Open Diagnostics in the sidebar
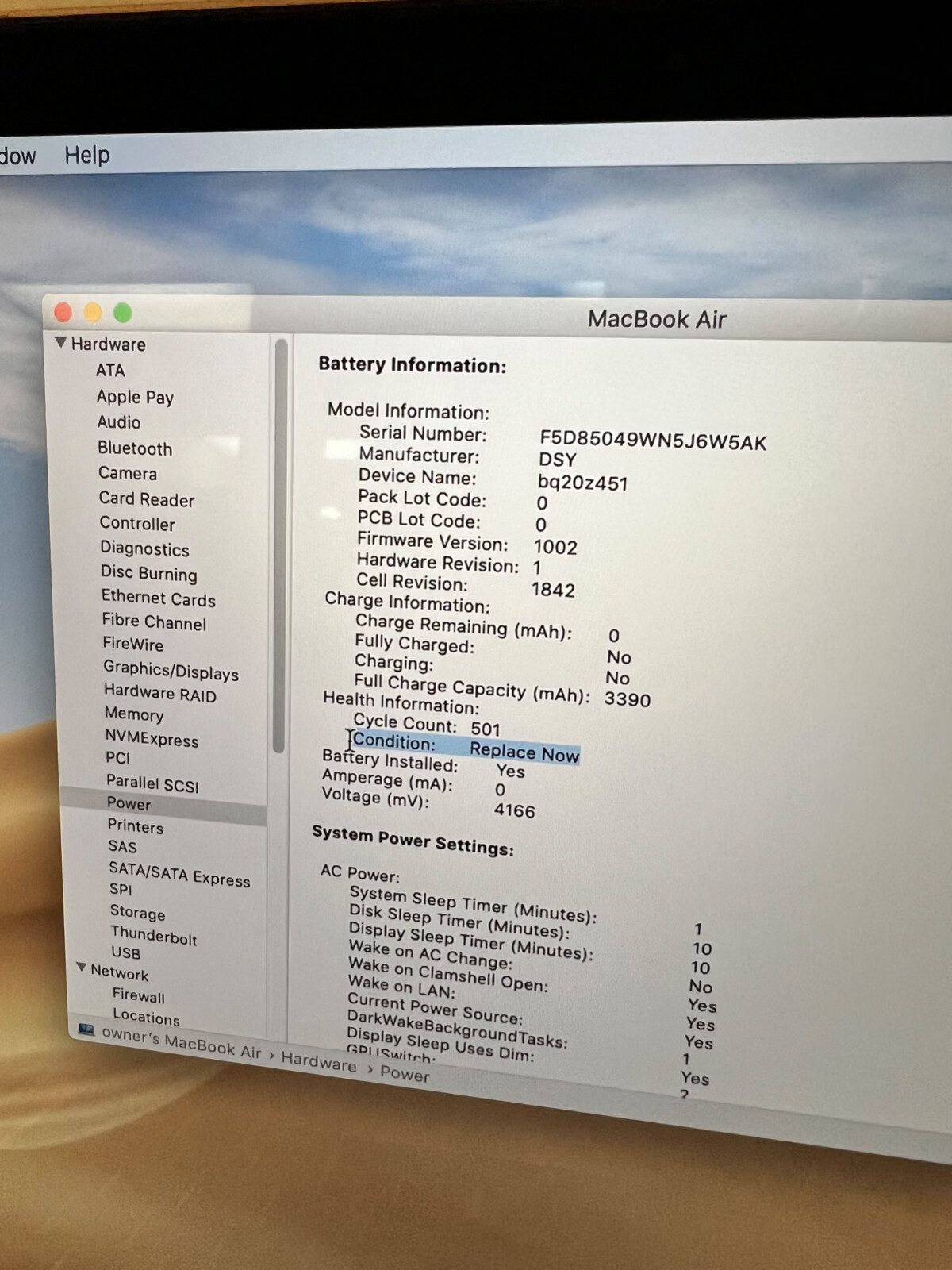This screenshot has width=952, height=1270. click(x=144, y=548)
